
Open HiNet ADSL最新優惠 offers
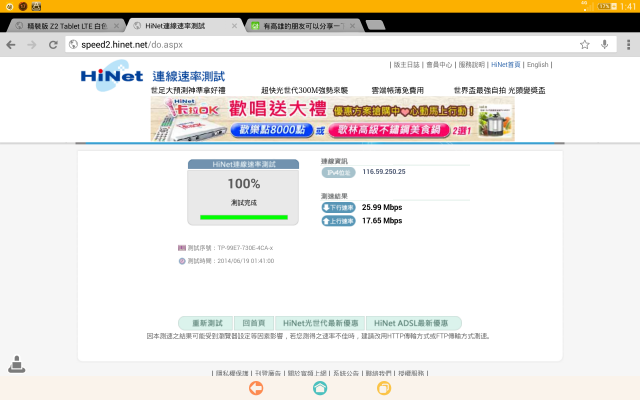(413, 323)
